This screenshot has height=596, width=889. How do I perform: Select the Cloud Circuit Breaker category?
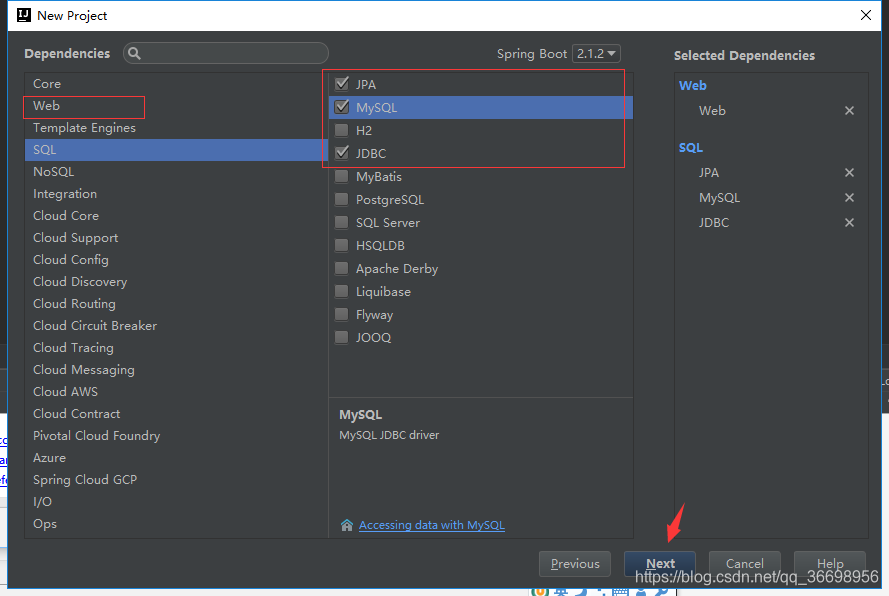(x=176, y=326)
